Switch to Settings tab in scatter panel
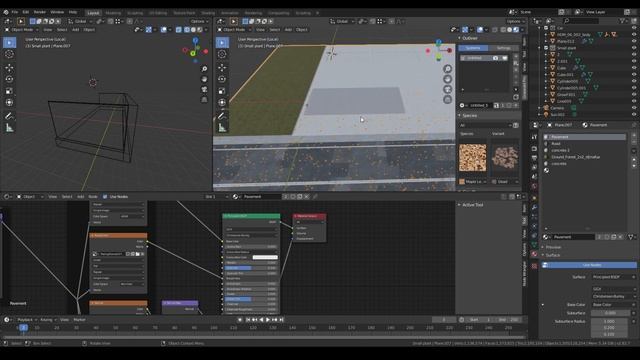640x360 pixels. click(504, 48)
